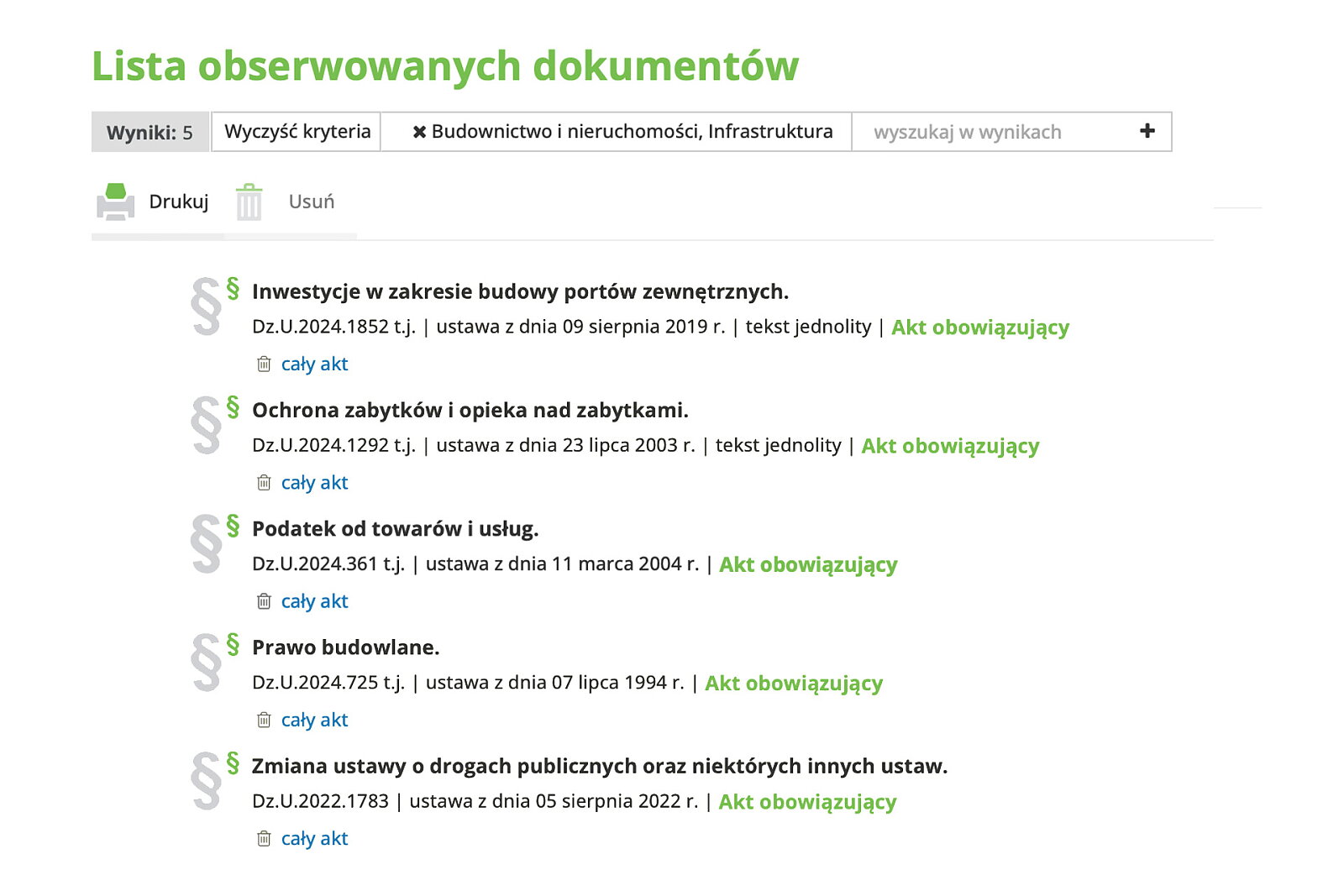This screenshot has width=1344, height=896.
Task: Open Ochrona zabytków i opieka nad zabytkami
Action: 470,410
